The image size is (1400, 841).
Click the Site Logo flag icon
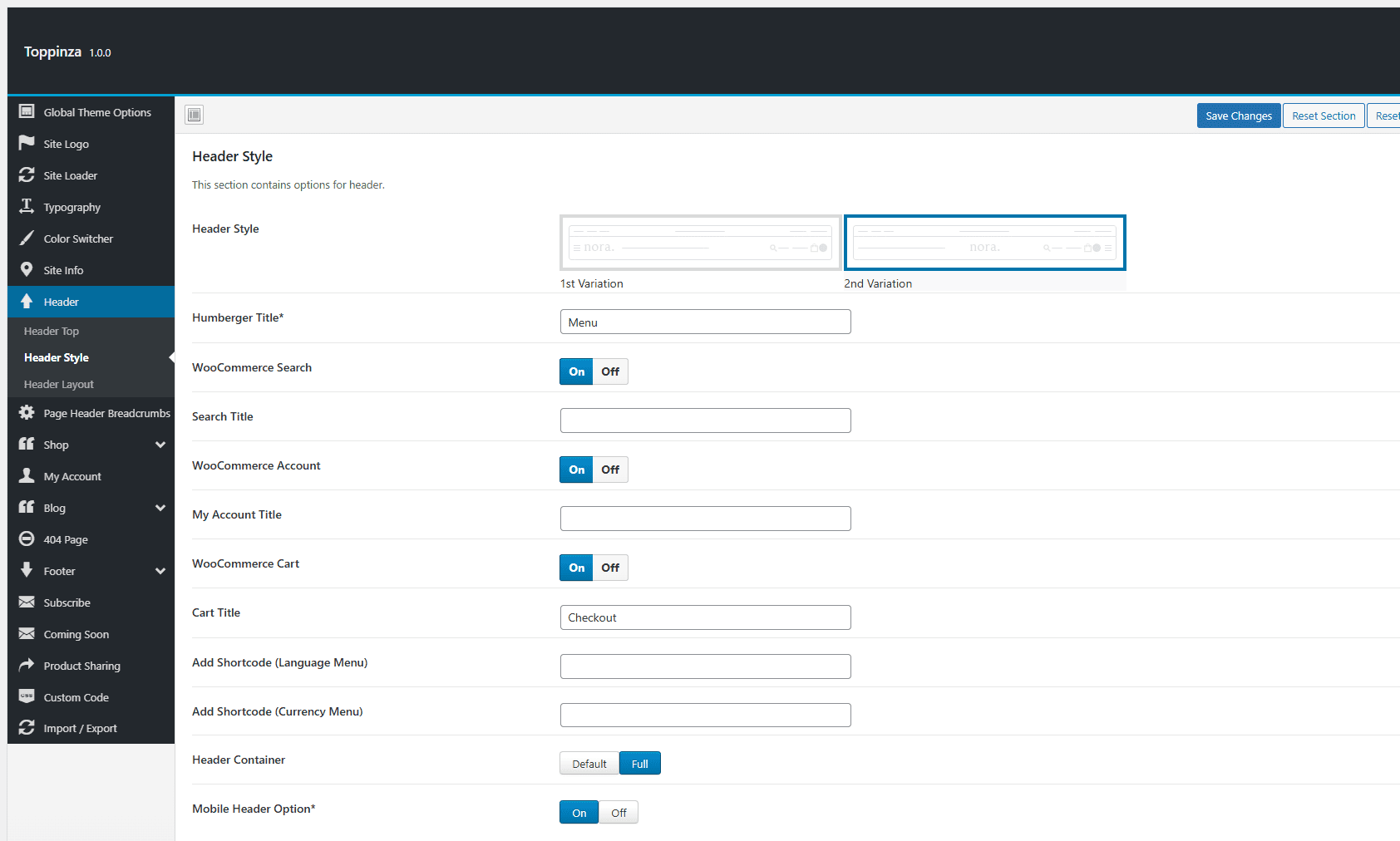coord(27,143)
